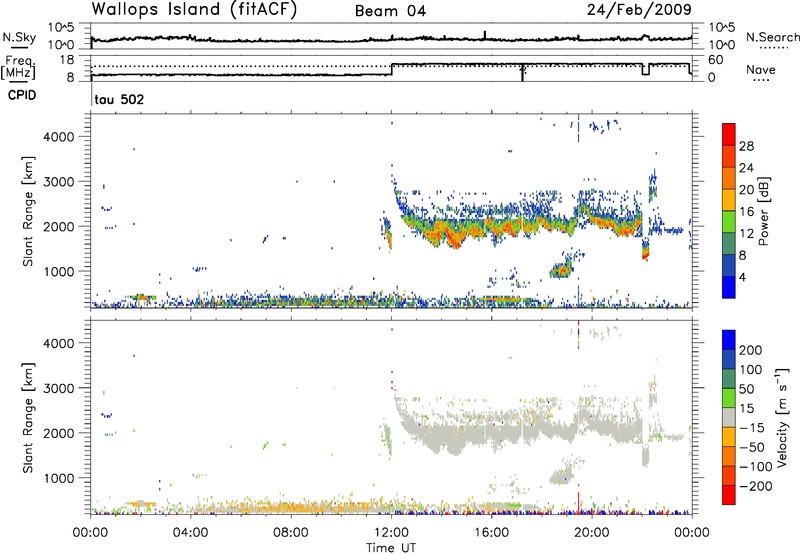The width and height of the screenshot is (800, 554).
Task: Click the red bottom of the velocity colorbar
Action: pyautogui.click(x=729, y=495)
